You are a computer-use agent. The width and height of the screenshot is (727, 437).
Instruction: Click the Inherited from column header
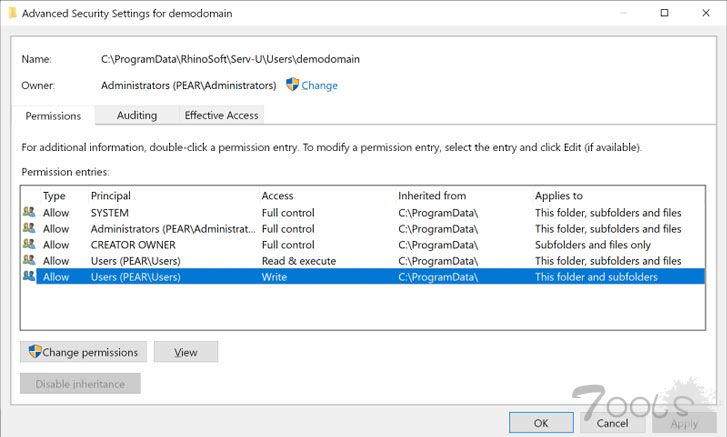432,196
